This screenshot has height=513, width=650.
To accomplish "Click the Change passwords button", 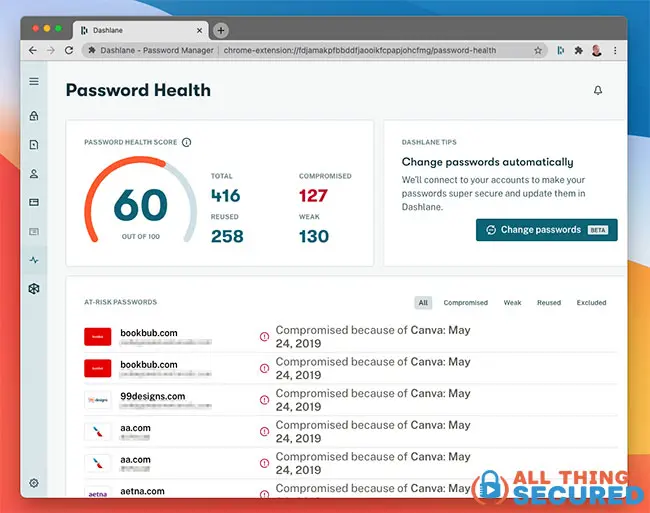I will click(x=546, y=230).
